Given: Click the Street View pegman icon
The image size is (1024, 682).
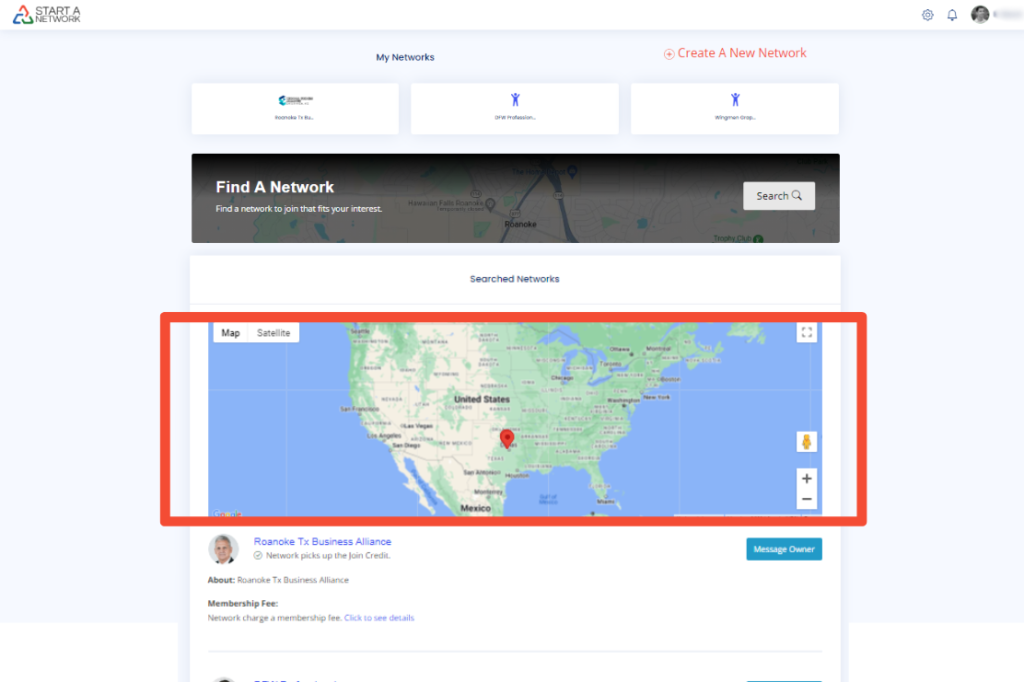Looking at the screenshot, I should point(806,441).
